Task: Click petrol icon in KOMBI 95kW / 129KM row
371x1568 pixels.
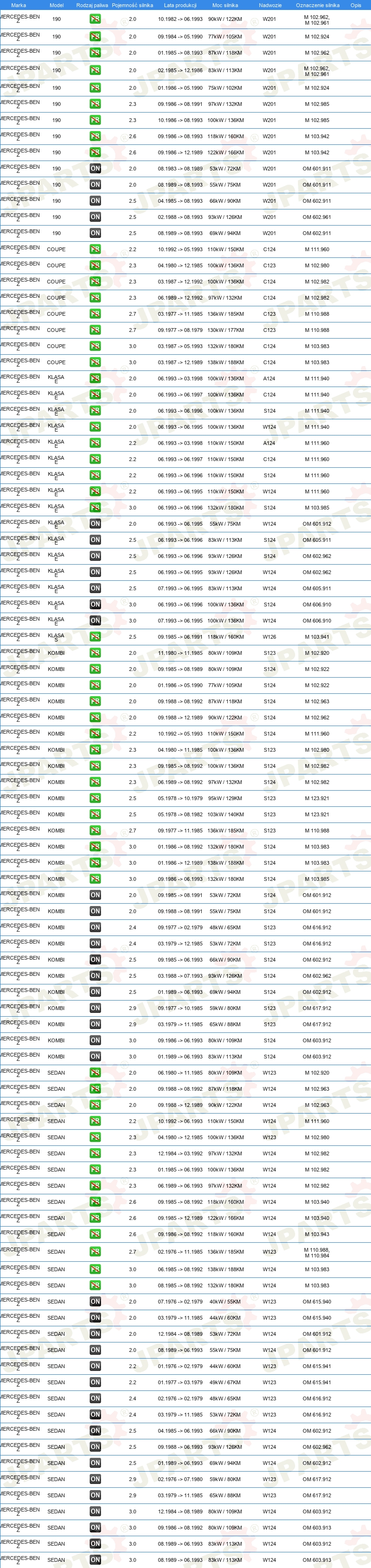Action: pos(95,799)
